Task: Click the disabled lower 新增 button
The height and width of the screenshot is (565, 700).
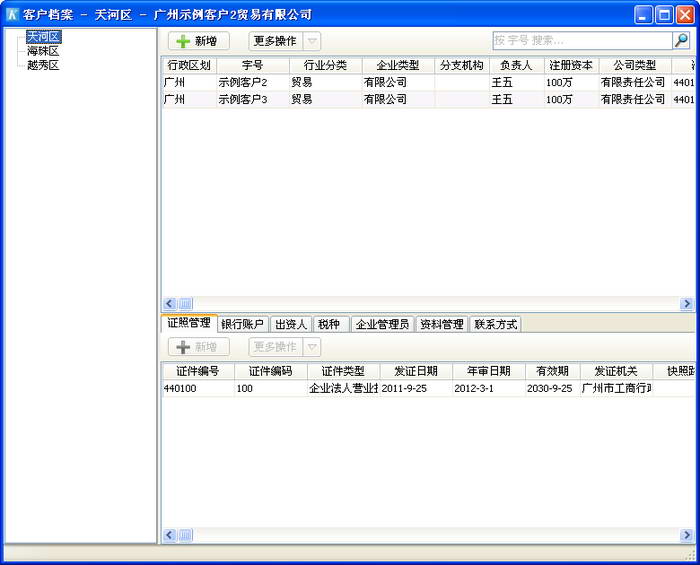Action: 199,347
